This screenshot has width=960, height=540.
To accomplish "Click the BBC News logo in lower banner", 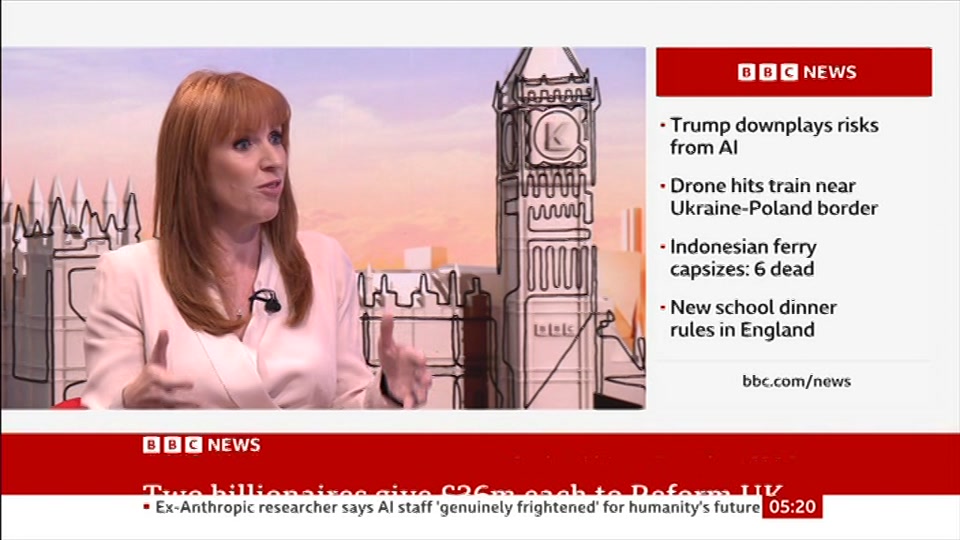I will click(201, 444).
